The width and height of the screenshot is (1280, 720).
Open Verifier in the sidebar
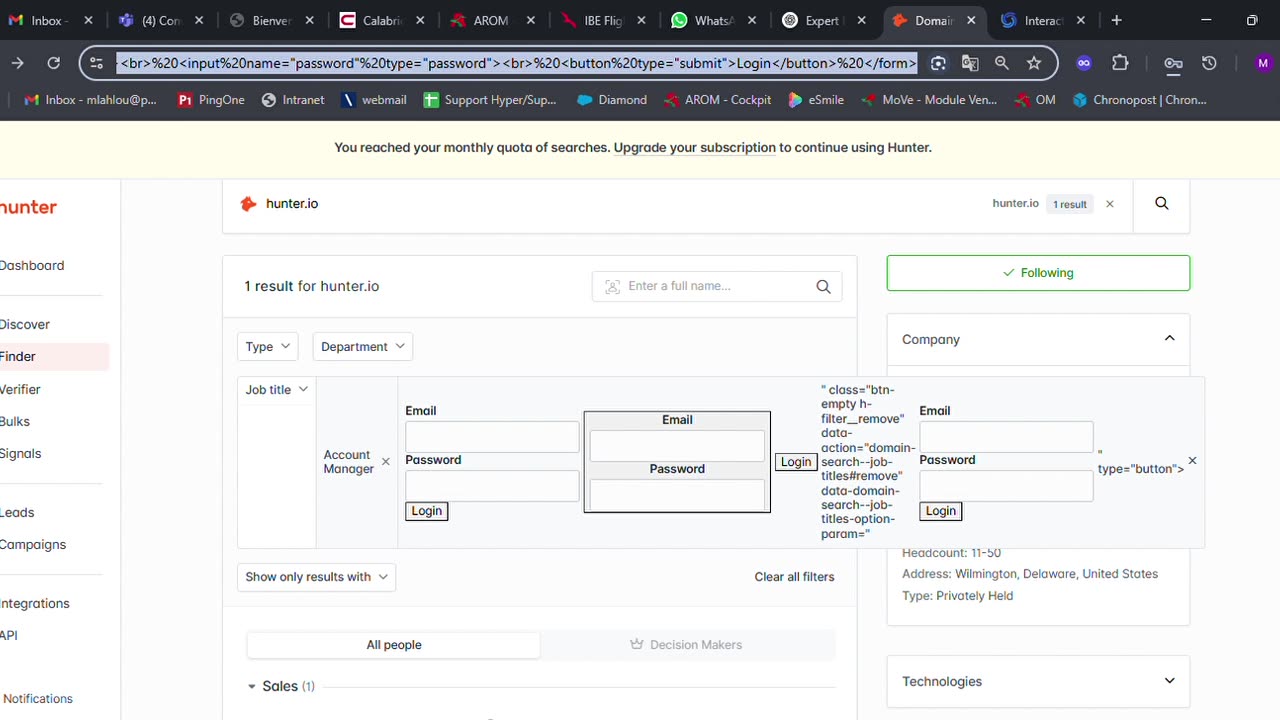coord(20,389)
